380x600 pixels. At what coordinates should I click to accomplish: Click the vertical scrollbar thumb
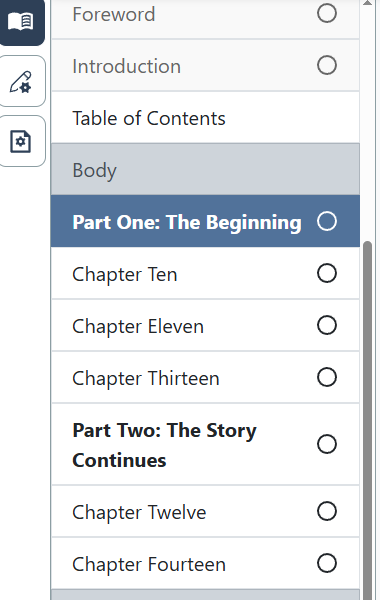click(x=367, y=420)
